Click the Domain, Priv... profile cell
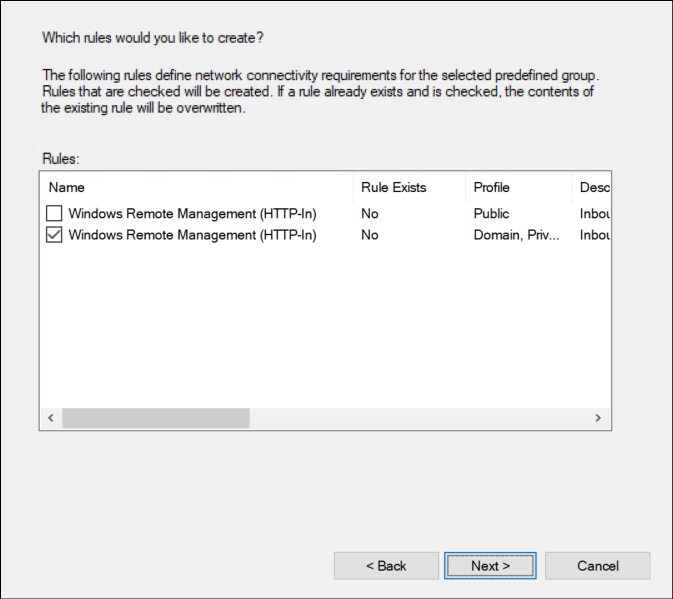This screenshot has width=673, height=599. coord(518,235)
